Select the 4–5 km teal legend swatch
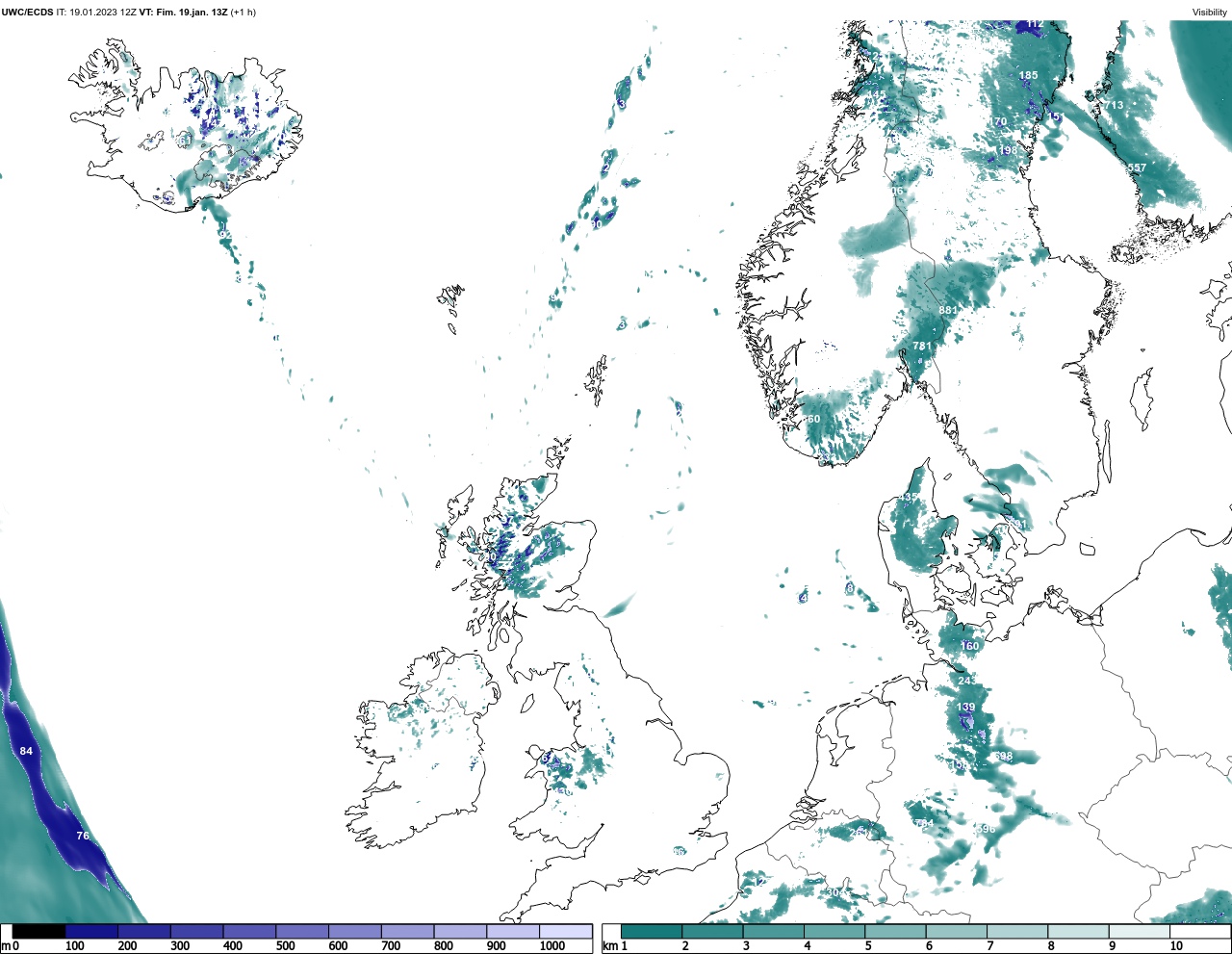 834,932
